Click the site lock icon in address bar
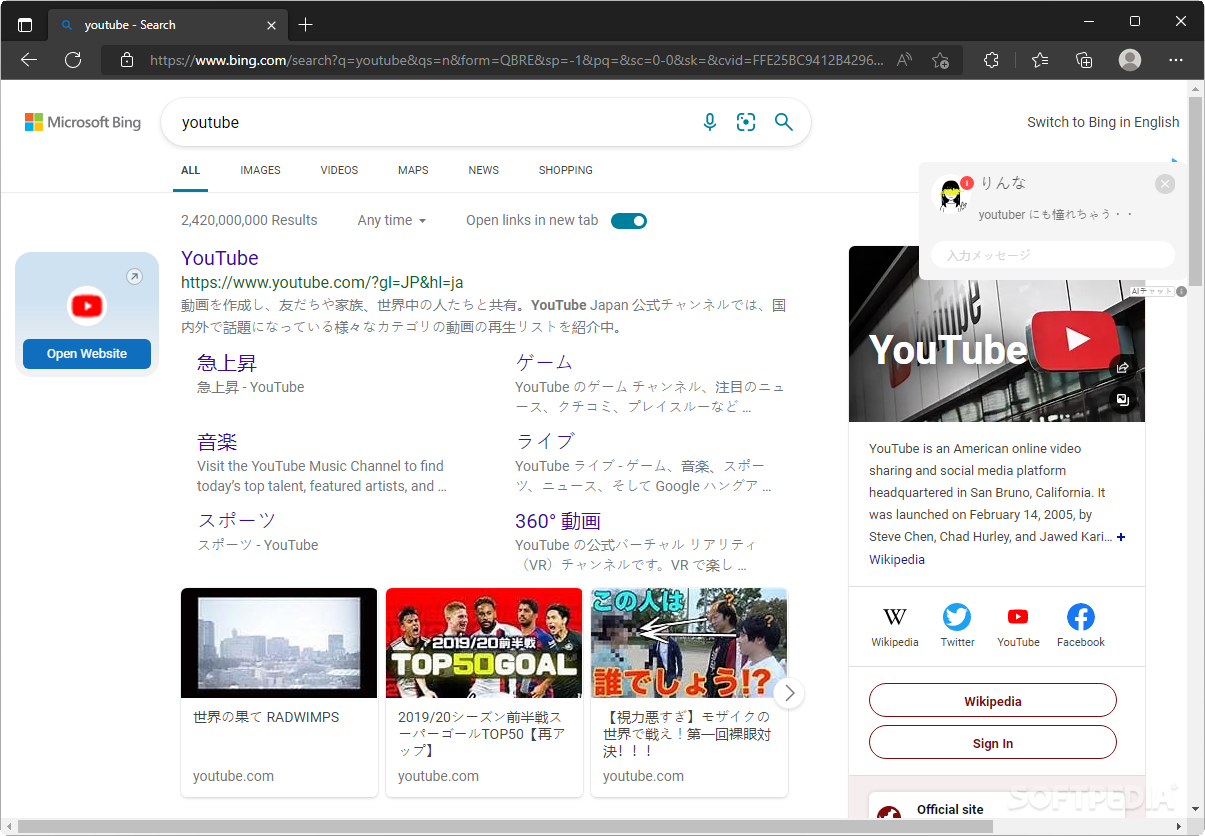Image resolution: width=1205 pixels, height=836 pixels. (x=127, y=60)
